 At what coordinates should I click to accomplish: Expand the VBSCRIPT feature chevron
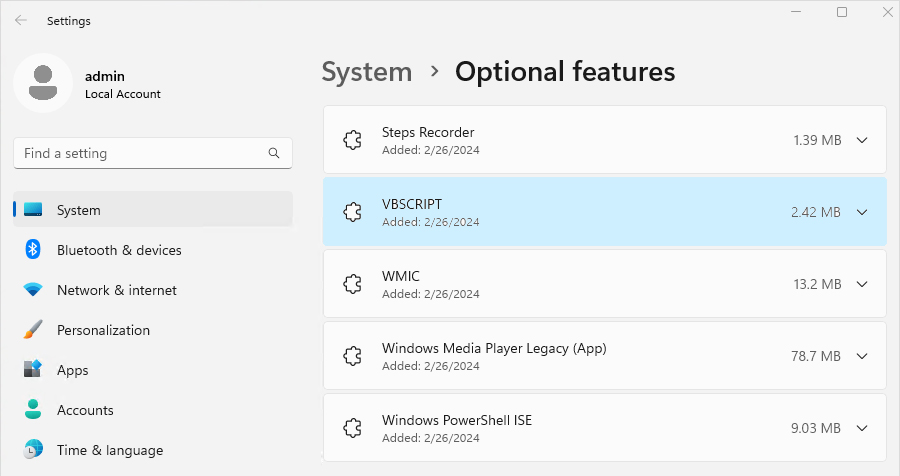[862, 212]
